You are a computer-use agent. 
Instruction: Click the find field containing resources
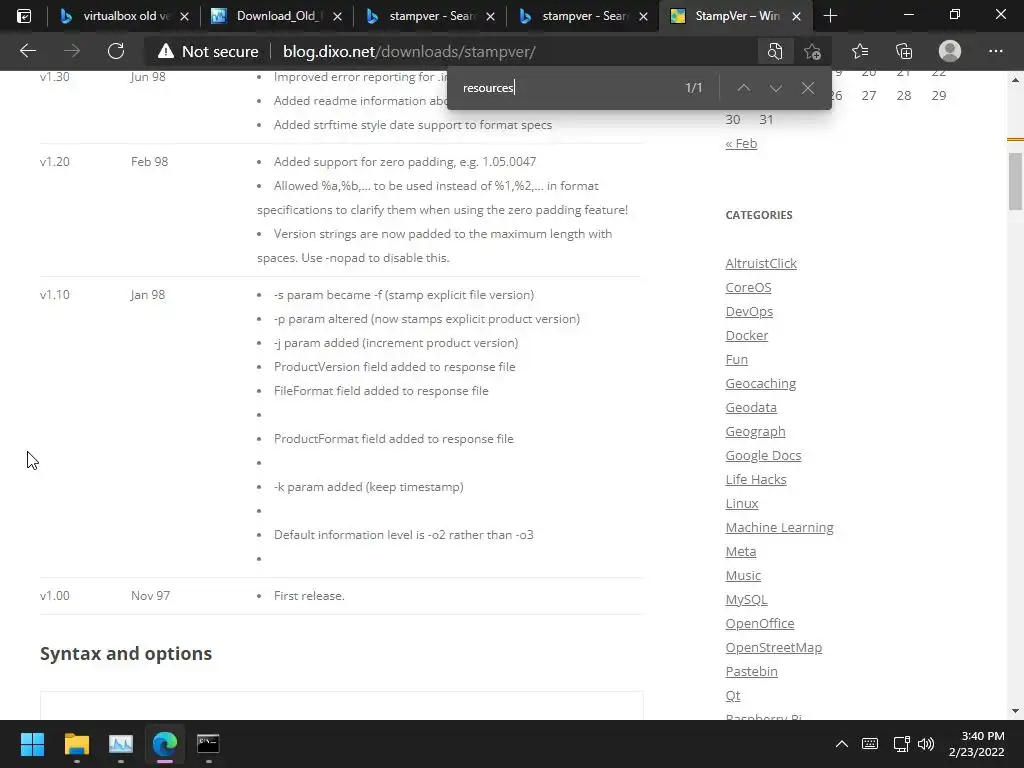(568, 88)
